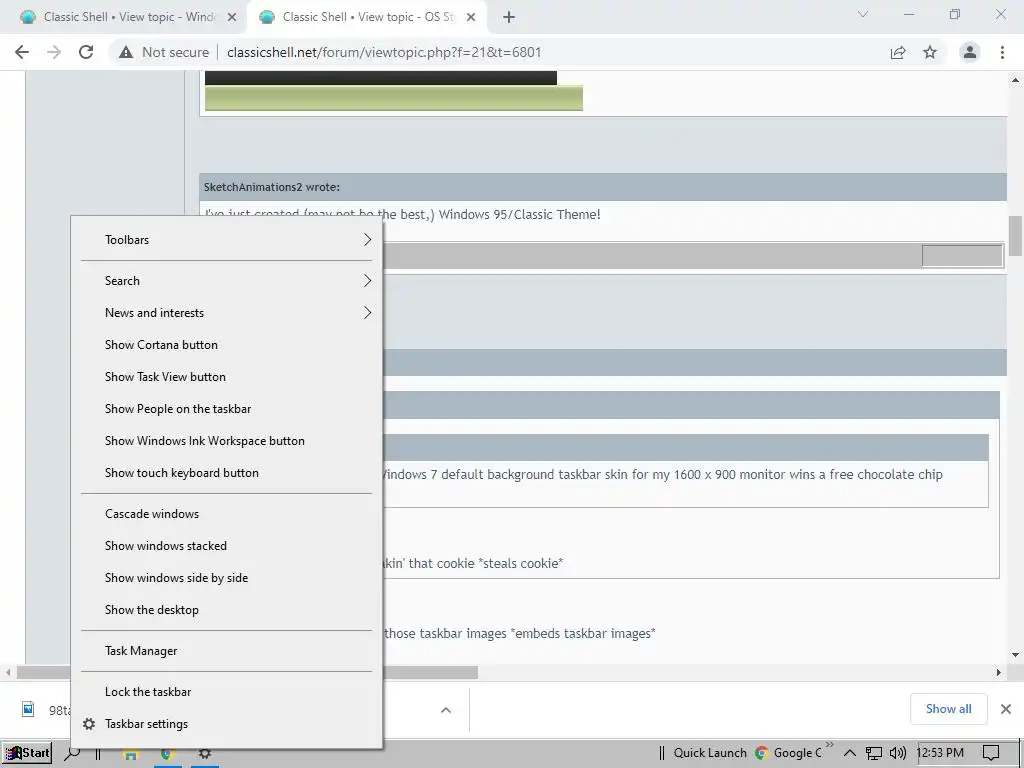Select Show windows stacked

[x=227, y=546]
